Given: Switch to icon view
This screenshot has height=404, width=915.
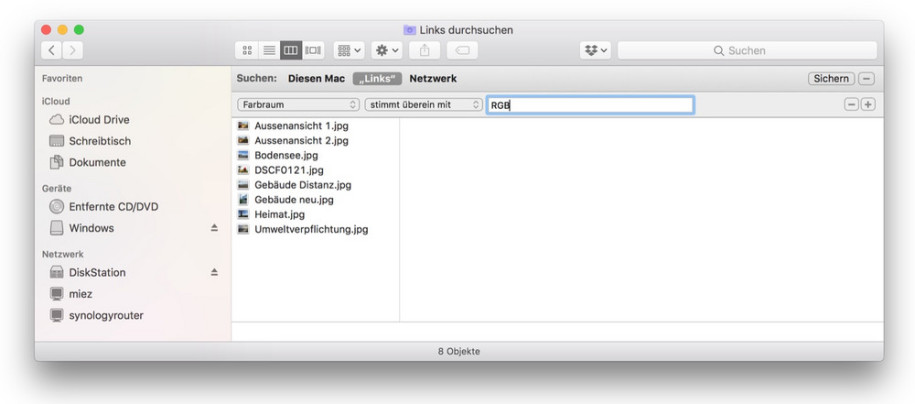Looking at the screenshot, I should tap(247, 50).
